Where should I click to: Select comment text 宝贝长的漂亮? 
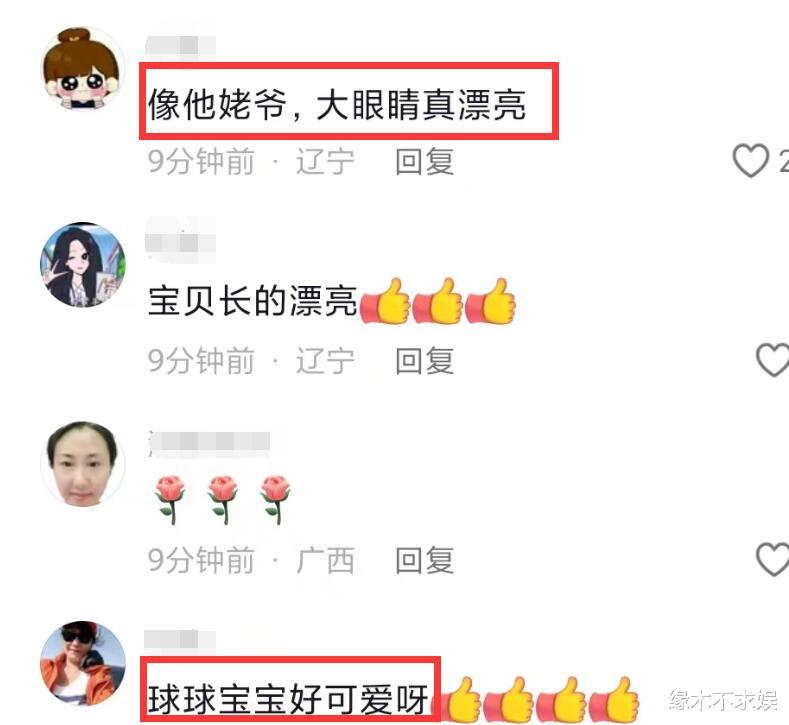point(253,301)
